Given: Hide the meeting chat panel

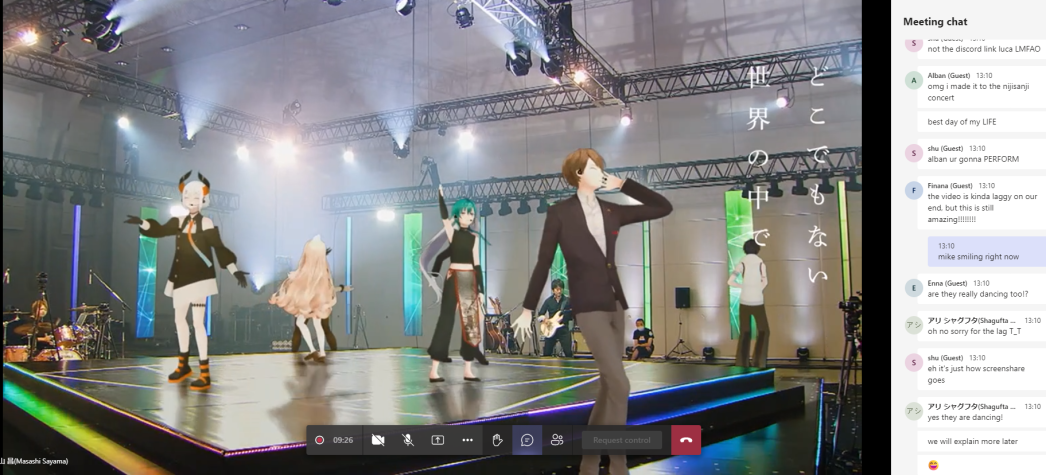Looking at the screenshot, I should tap(527, 440).
